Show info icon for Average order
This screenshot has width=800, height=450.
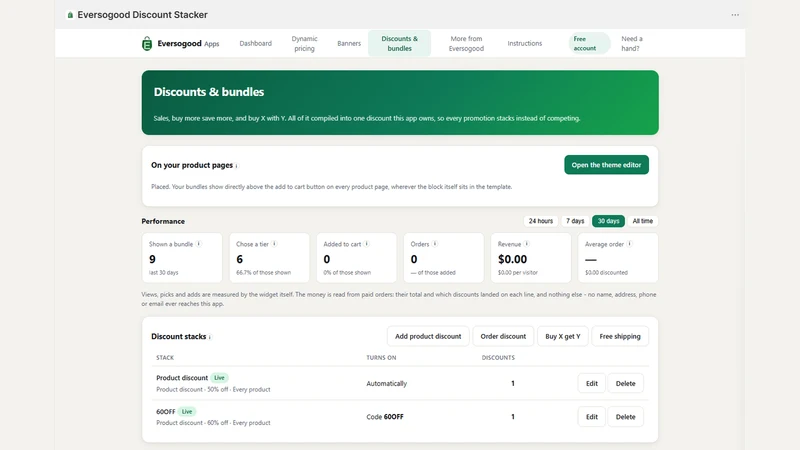pos(630,244)
